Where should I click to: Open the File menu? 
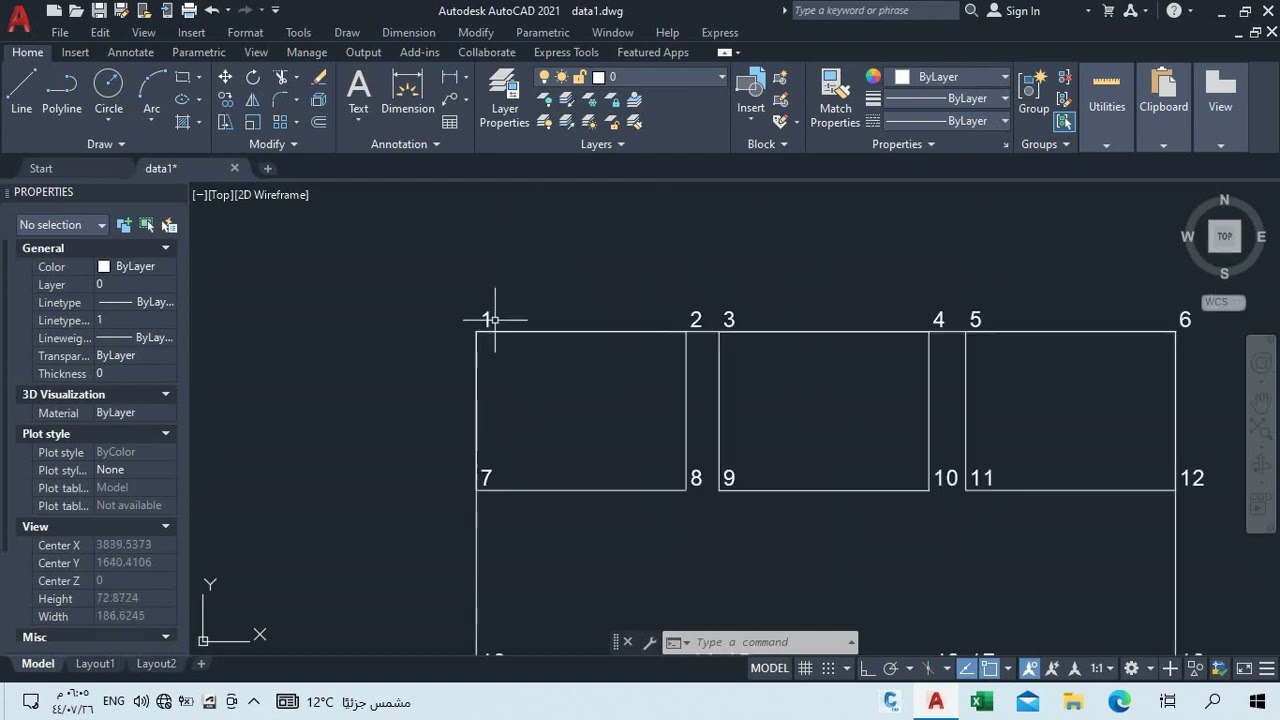pyautogui.click(x=60, y=32)
